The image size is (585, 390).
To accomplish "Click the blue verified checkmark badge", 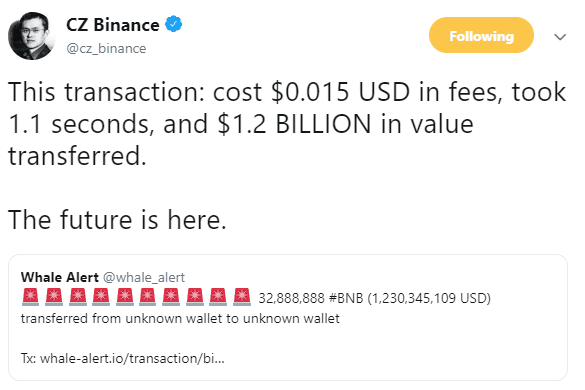I will tap(173, 24).
